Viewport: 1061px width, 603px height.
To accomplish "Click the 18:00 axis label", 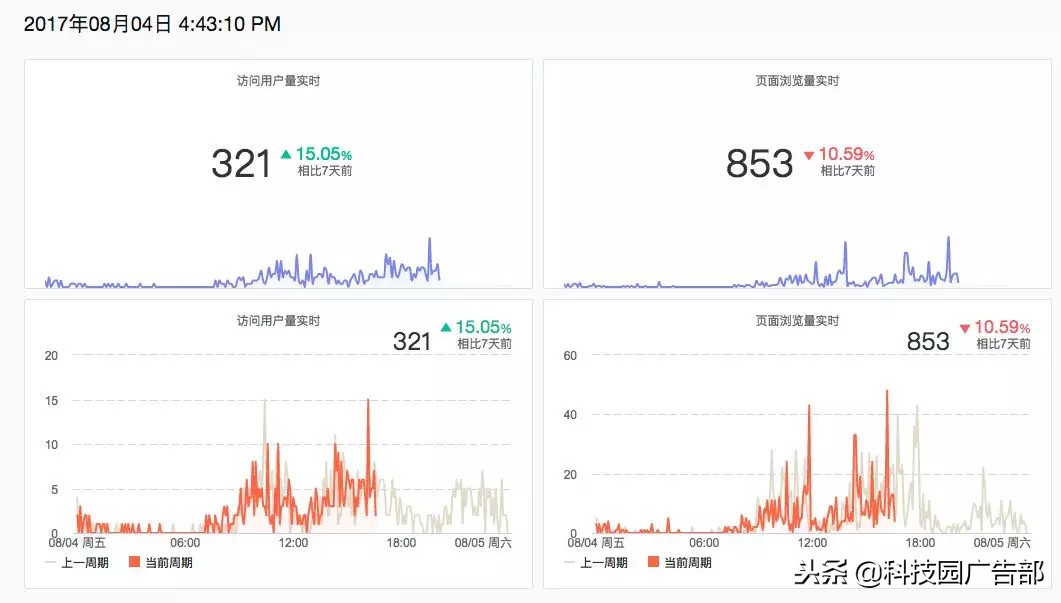I will click(400, 543).
